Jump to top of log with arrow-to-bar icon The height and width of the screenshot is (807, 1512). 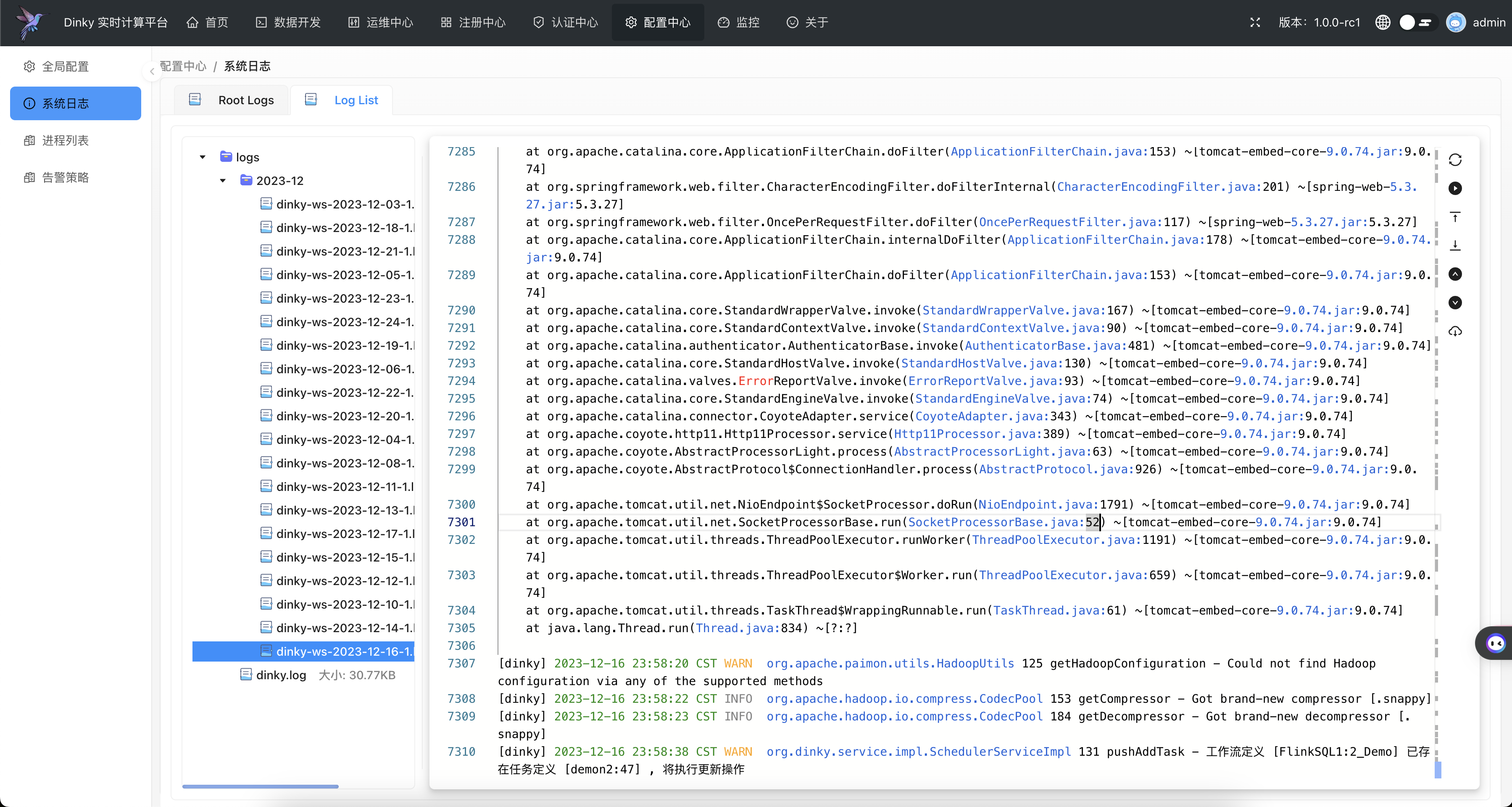pos(1455,217)
